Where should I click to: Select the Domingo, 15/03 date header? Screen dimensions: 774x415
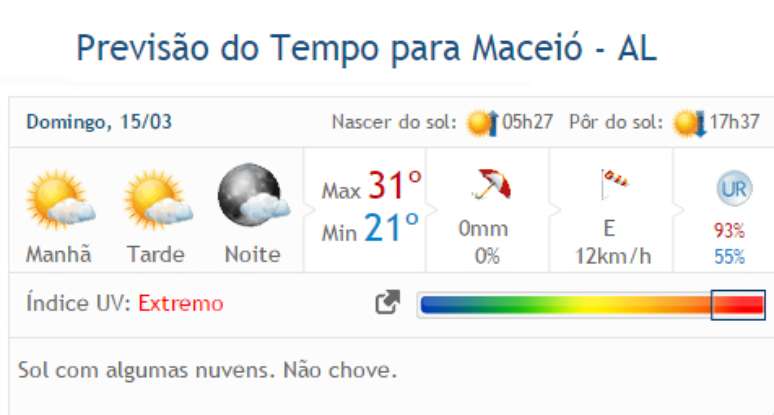pyautogui.click(x=99, y=123)
